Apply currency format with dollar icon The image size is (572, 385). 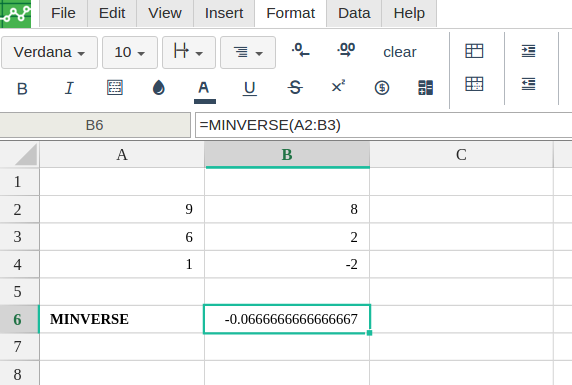coord(382,88)
